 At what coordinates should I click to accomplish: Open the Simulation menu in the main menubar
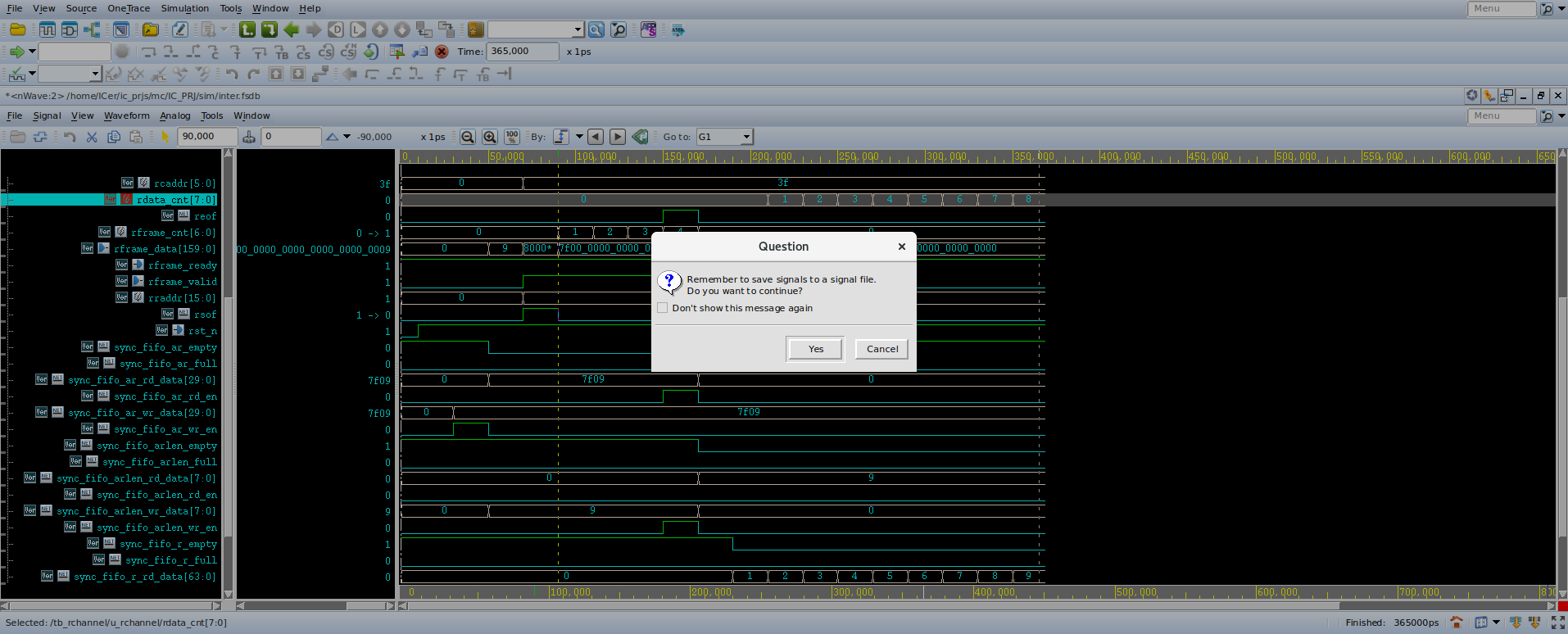click(x=184, y=8)
